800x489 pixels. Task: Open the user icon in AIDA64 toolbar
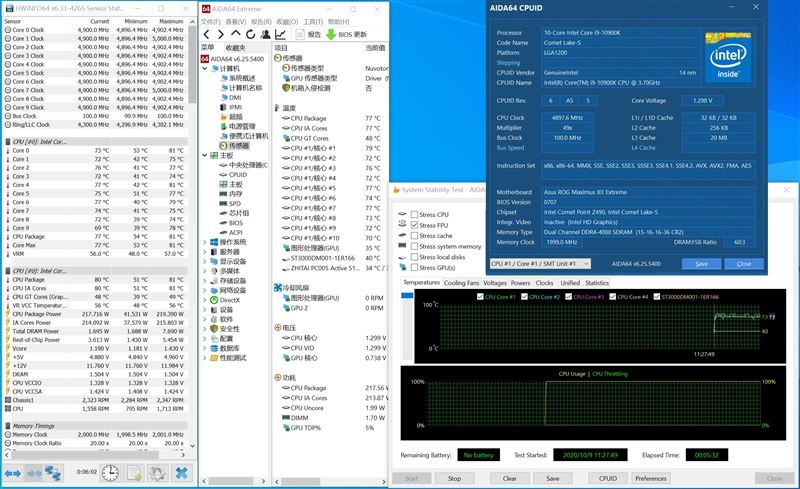point(265,34)
